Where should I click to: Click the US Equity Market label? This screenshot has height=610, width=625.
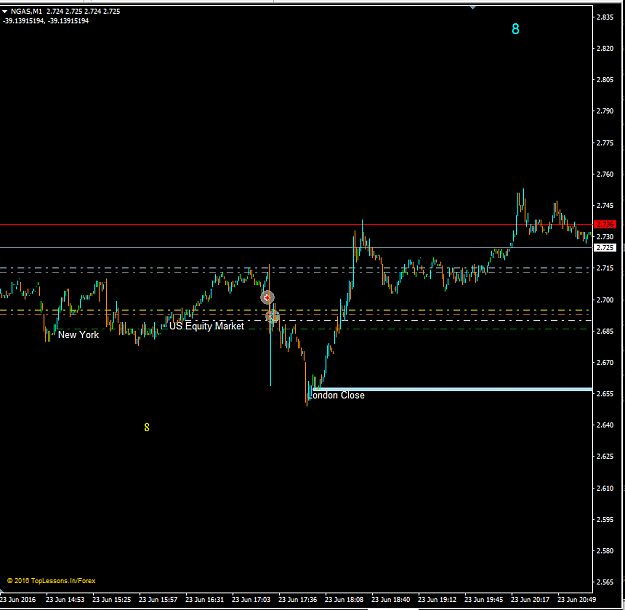point(206,326)
